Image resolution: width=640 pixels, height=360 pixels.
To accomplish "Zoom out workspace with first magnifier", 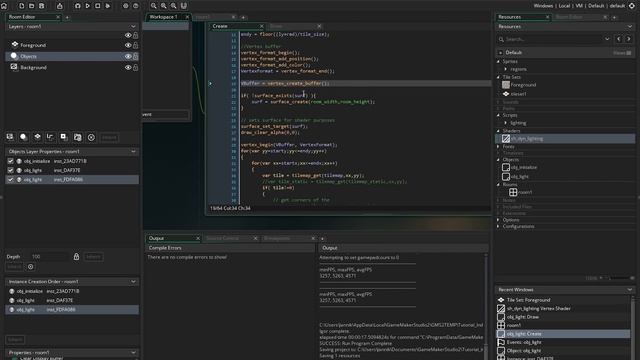I will [153, 6].
